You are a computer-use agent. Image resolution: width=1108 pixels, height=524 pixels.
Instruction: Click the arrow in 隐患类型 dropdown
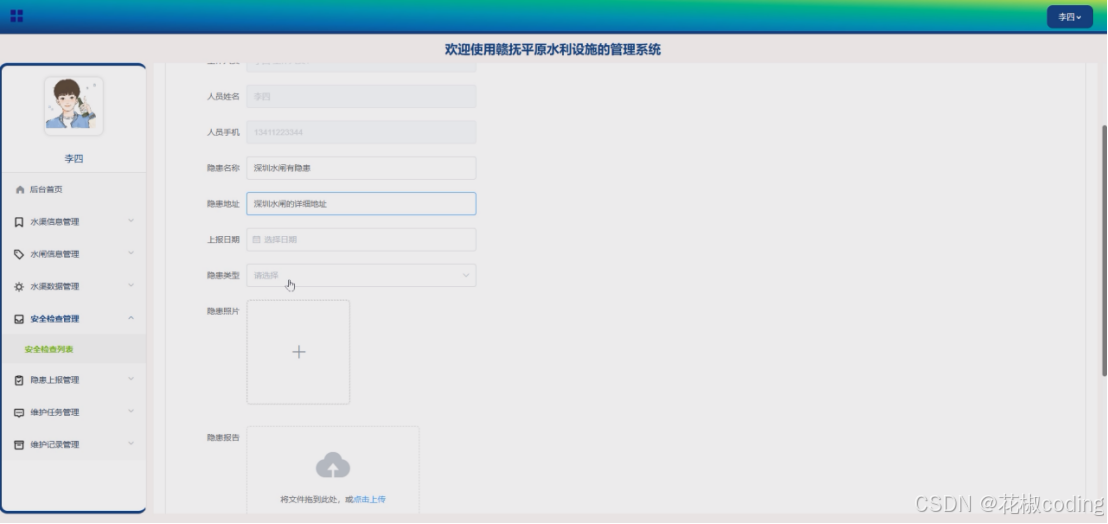pos(466,275)
